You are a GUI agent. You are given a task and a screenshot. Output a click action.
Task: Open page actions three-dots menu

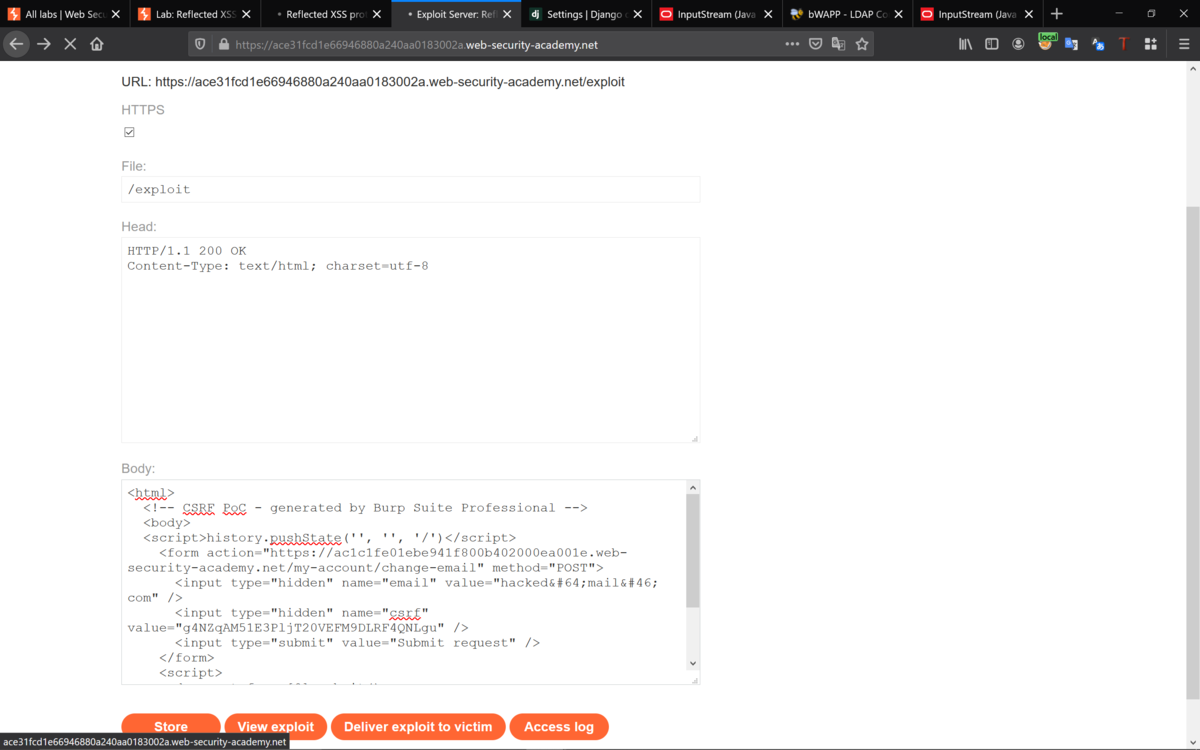[792, 44]
